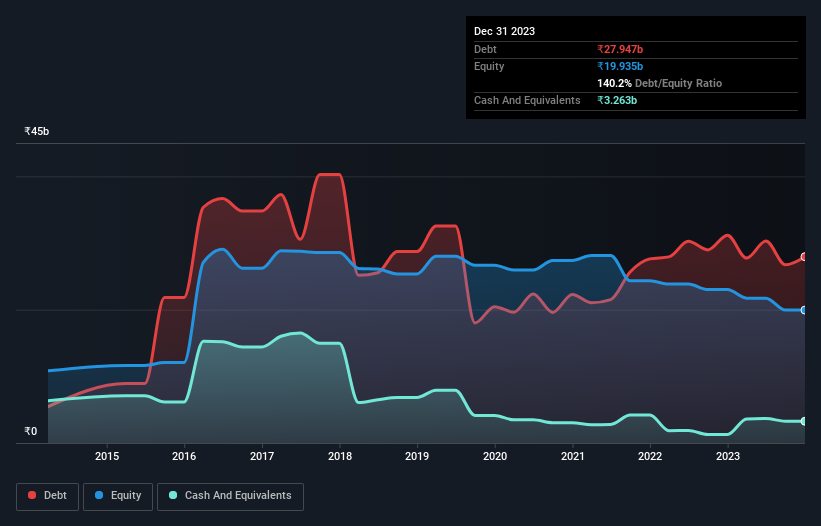This screenshot has width=821, height=526.
Task: Click the ₹27.947b debt value
Action: [x=620, y=49]
